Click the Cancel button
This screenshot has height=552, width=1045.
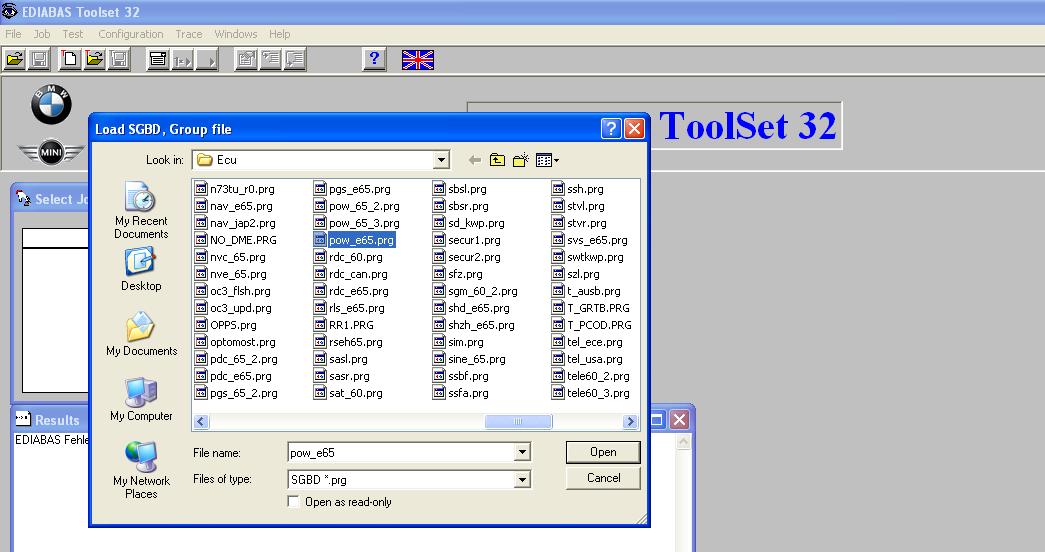coord(603,478)
